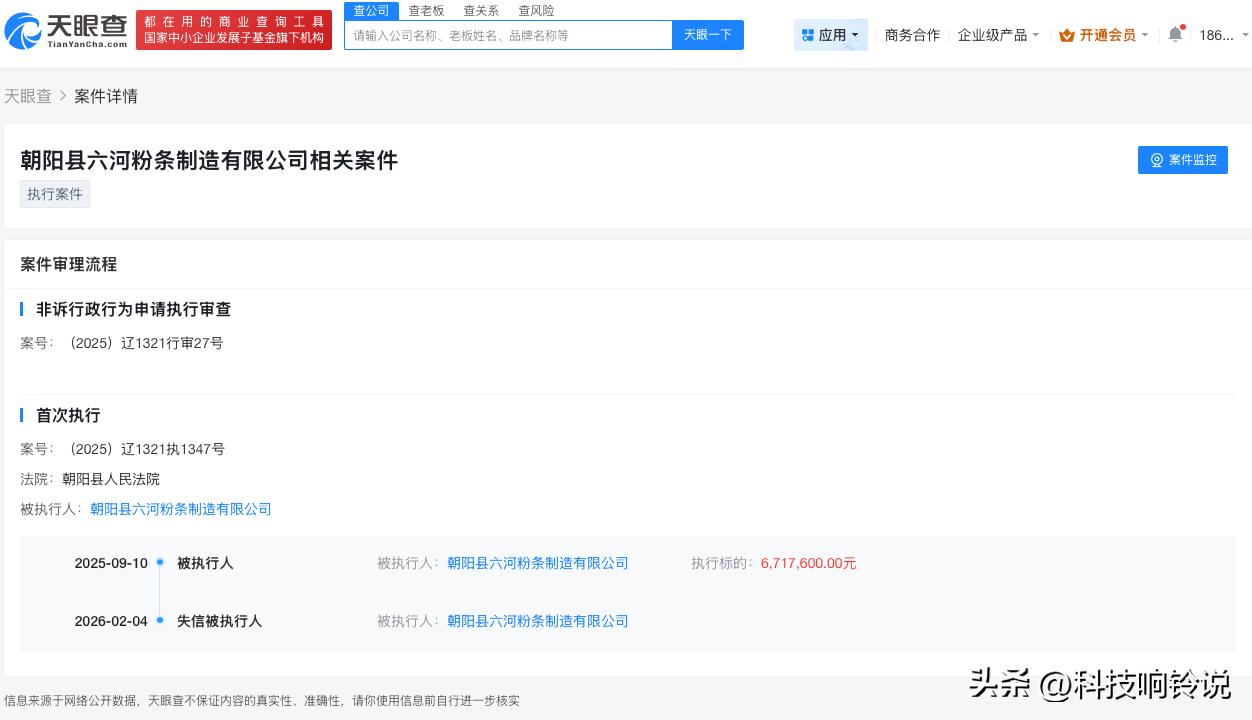This screenshot has height=720, width=1252.
Task: Click the timeline dot beside 2025-09-10
Action: [160, 561]
